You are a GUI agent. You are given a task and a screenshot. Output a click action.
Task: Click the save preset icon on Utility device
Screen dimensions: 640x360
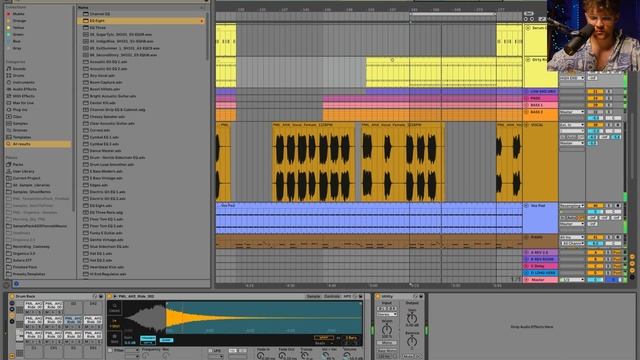tap(421, 296)
